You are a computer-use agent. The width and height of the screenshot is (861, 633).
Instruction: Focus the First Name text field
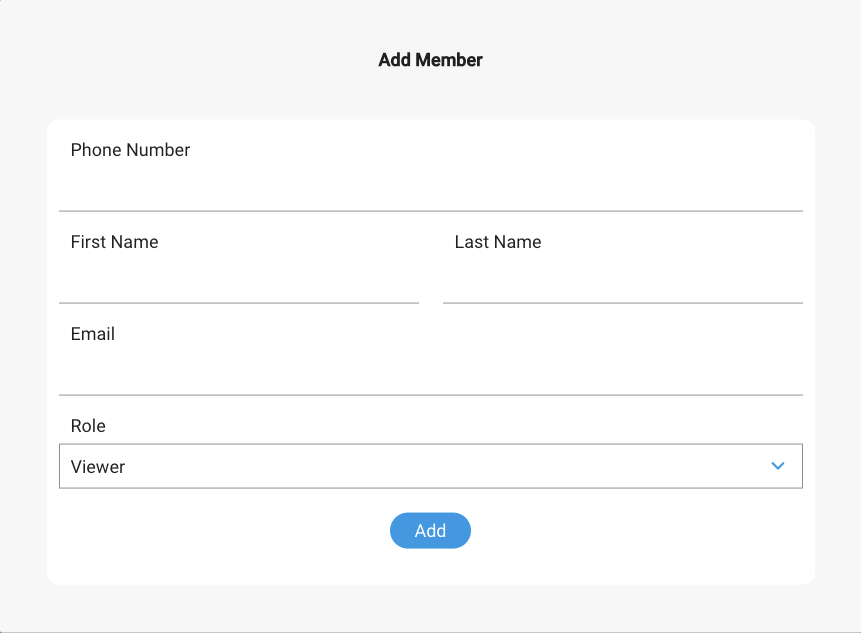coord(238,282)
